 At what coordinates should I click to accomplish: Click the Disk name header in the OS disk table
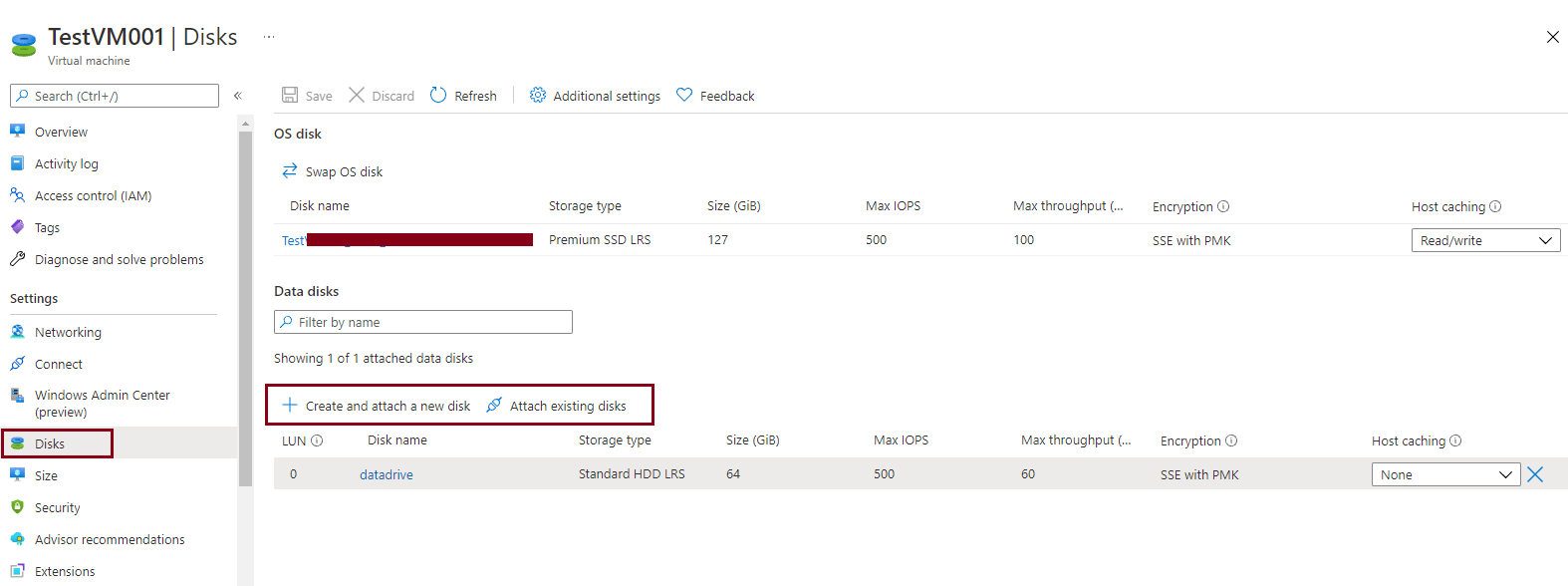click(320, 205)
